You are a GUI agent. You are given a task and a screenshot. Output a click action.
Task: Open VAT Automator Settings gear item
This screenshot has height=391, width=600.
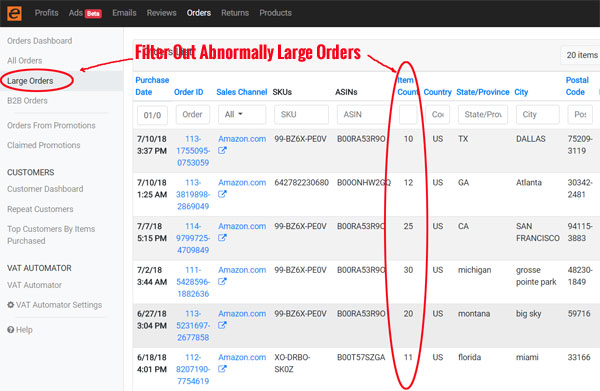click(55, 305)
